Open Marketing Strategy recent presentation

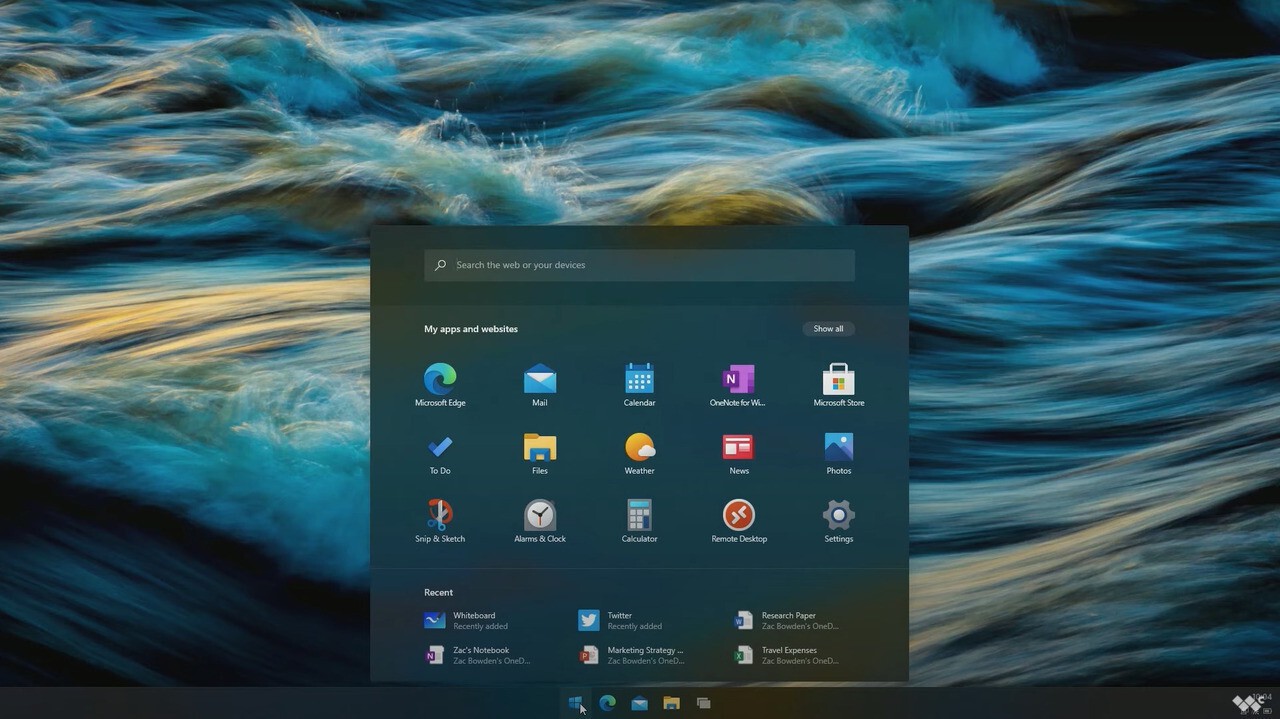coord(631,655)
